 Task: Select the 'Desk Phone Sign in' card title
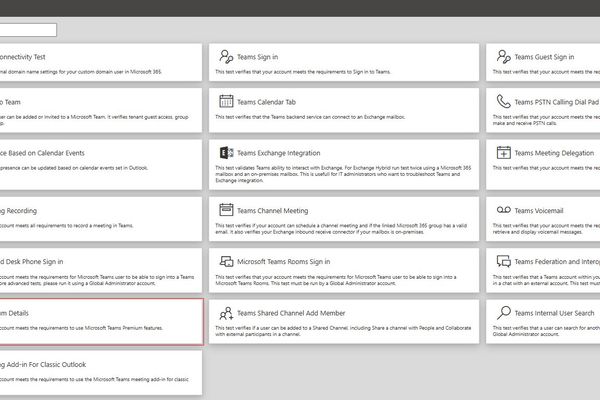pyautogui.click(x=32, y=262)
